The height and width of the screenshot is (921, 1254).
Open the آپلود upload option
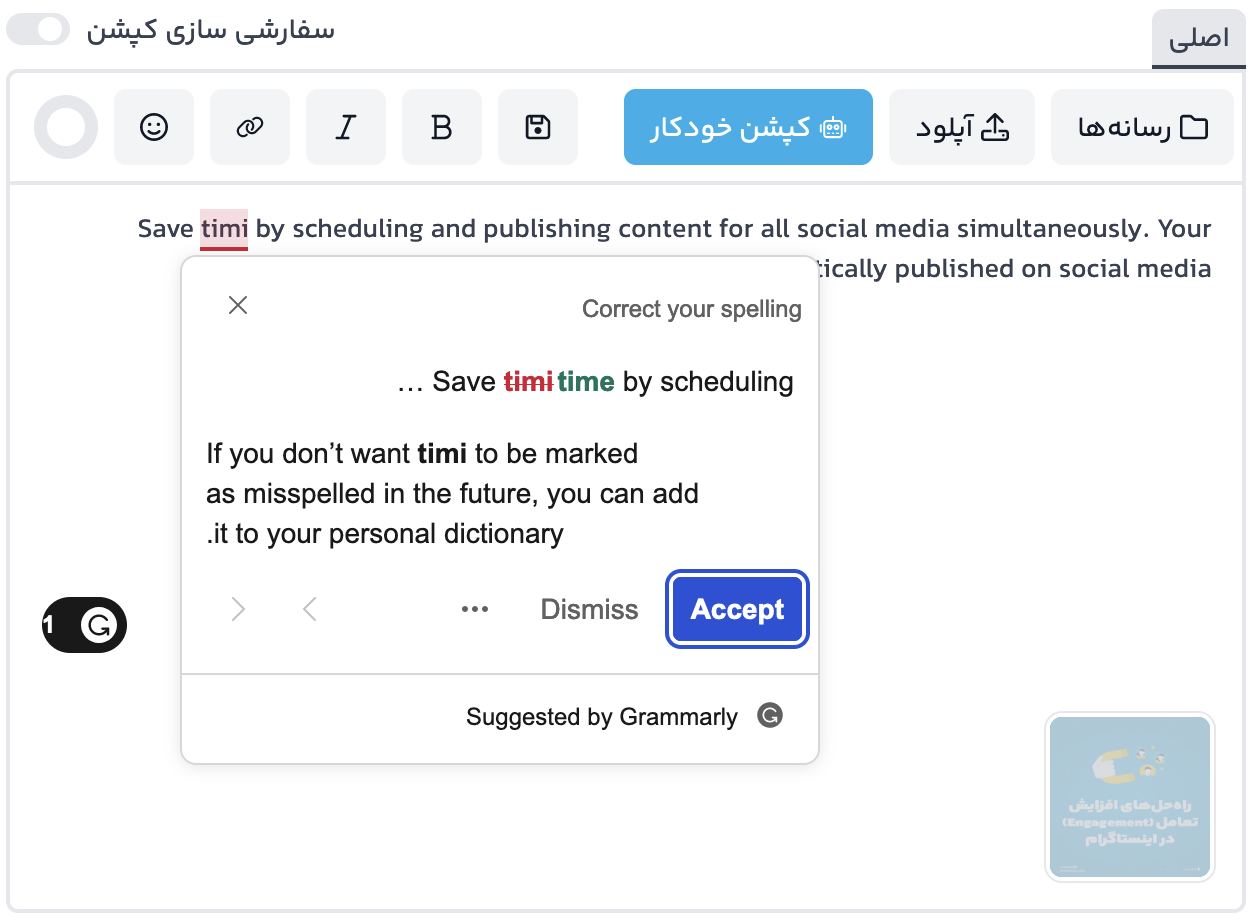[x=961, y=127]
